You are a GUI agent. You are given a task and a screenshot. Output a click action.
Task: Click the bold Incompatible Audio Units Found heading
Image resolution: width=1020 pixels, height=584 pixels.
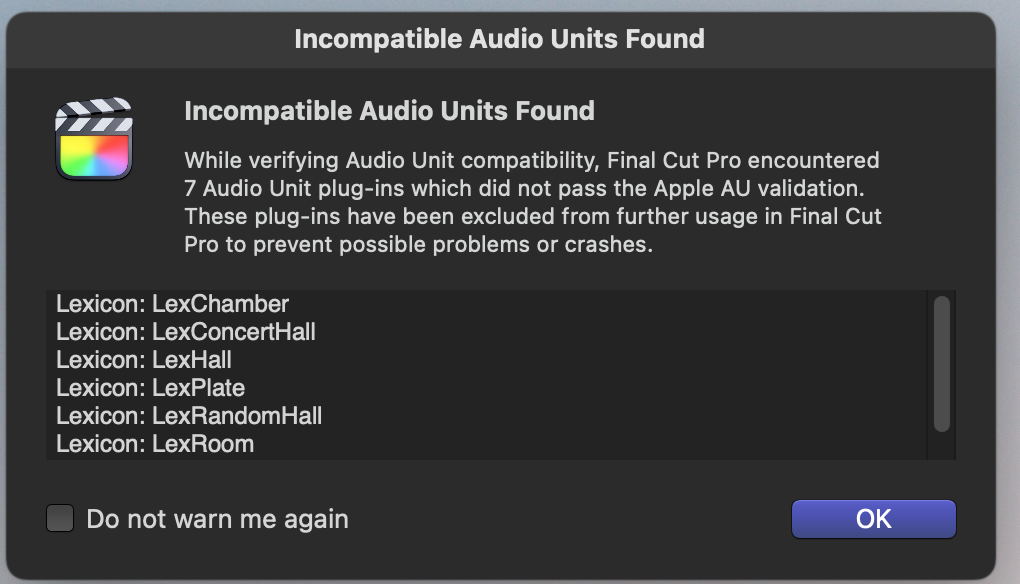389,111
